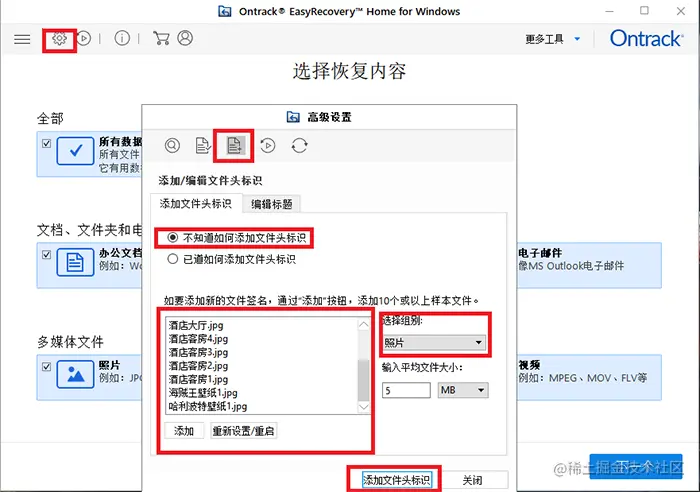Open advanced settings gear icon
Image resolution: width=700 pixels, height=492 pixels.
(x=59, y=39)
